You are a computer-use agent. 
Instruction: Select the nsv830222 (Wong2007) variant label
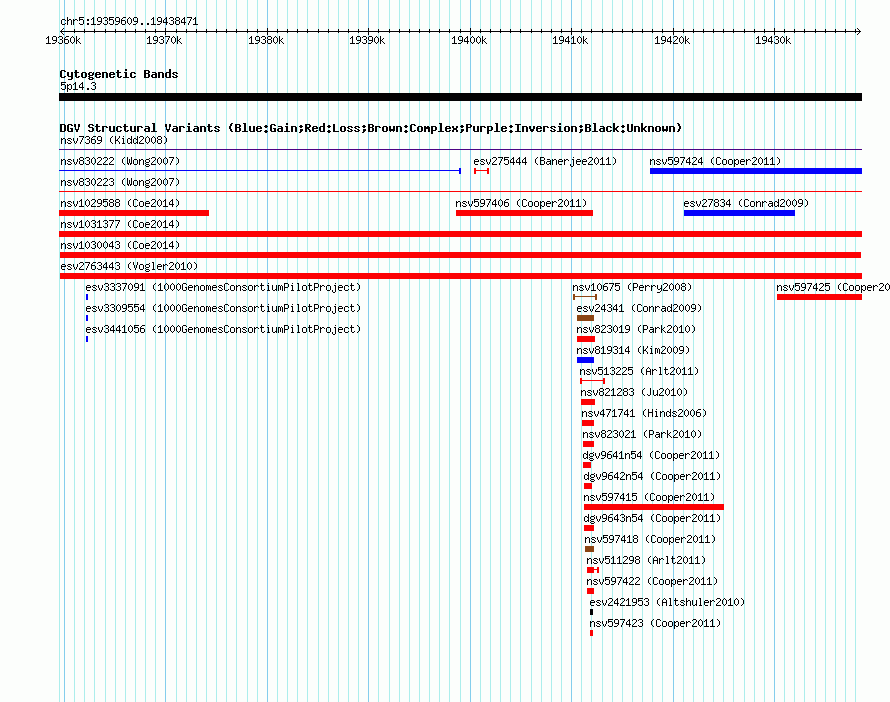click(x=120, y=161)
